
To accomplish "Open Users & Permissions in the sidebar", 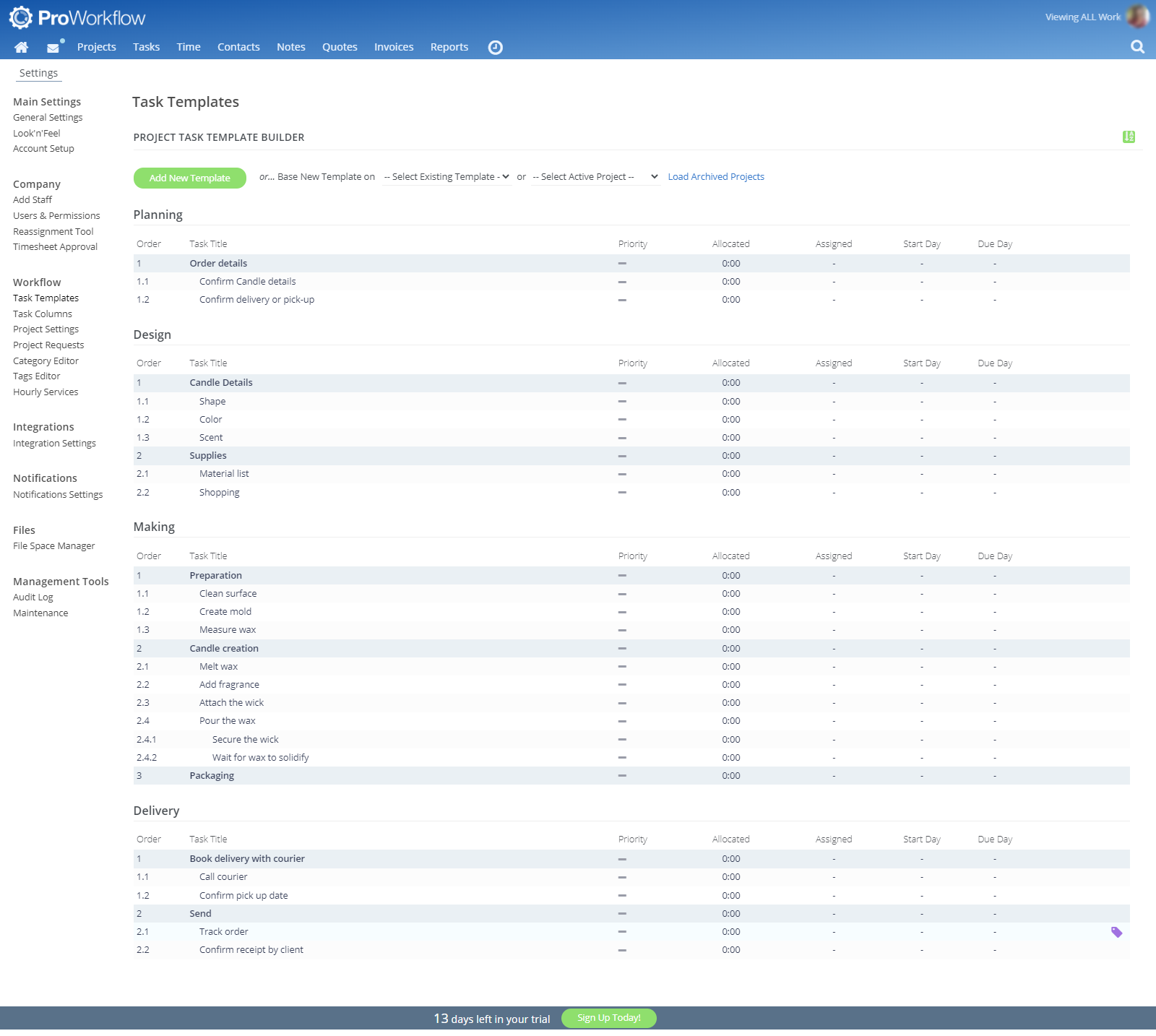I will tap(56, 216).
